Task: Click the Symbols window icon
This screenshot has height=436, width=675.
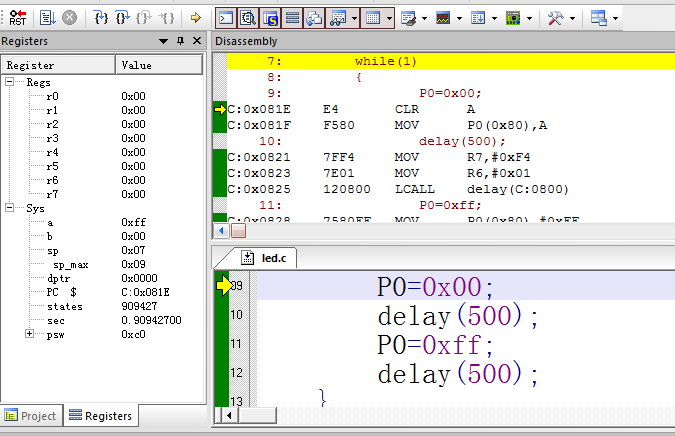Action: [x=270, y=17]
